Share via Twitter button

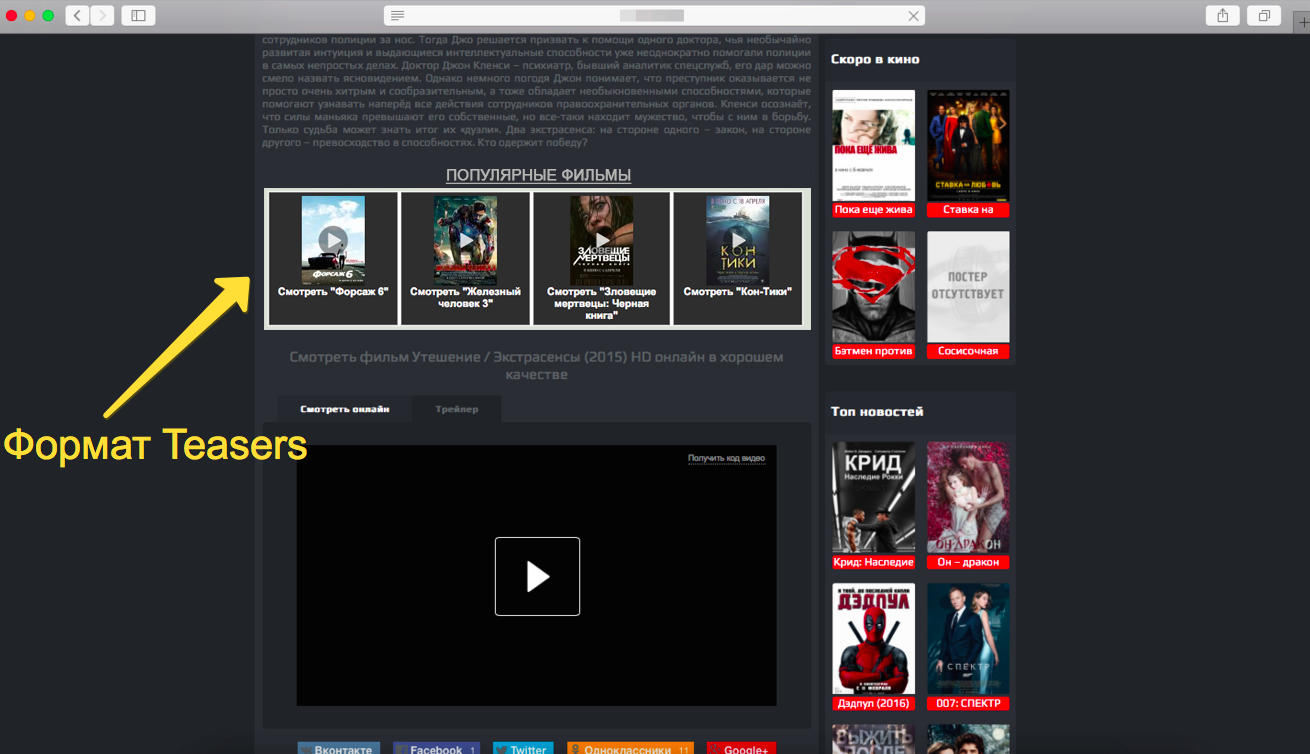(523, 748)
